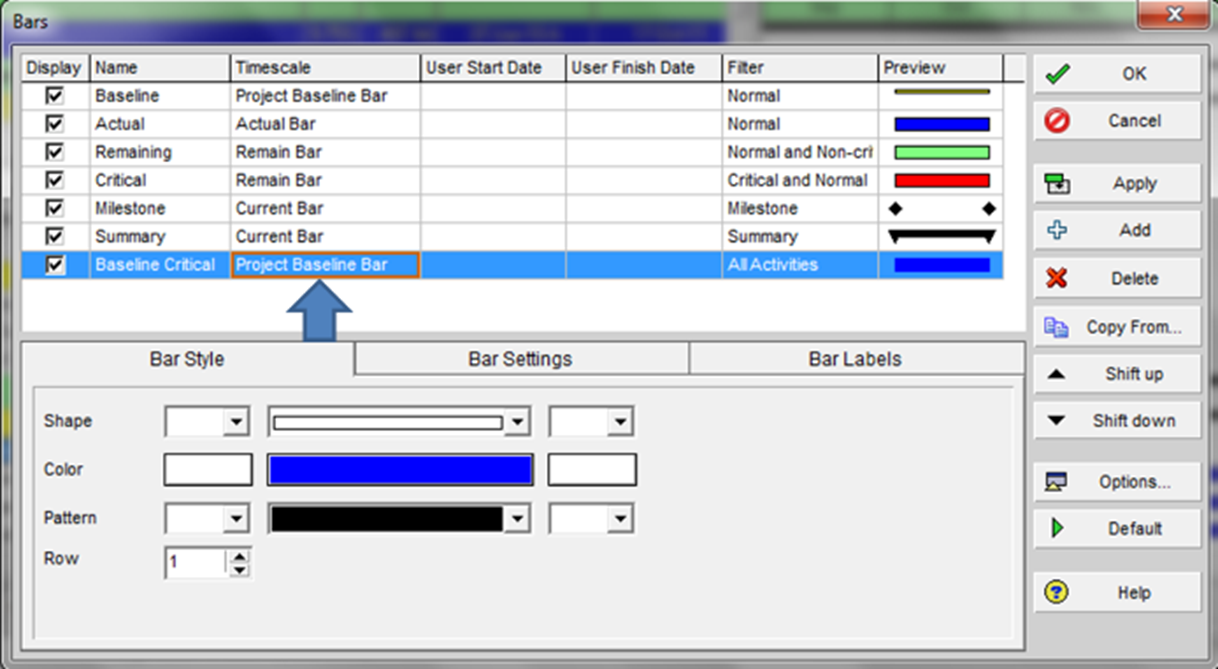
Task: Select the Remaining row name cell
Action: (160, 152)
